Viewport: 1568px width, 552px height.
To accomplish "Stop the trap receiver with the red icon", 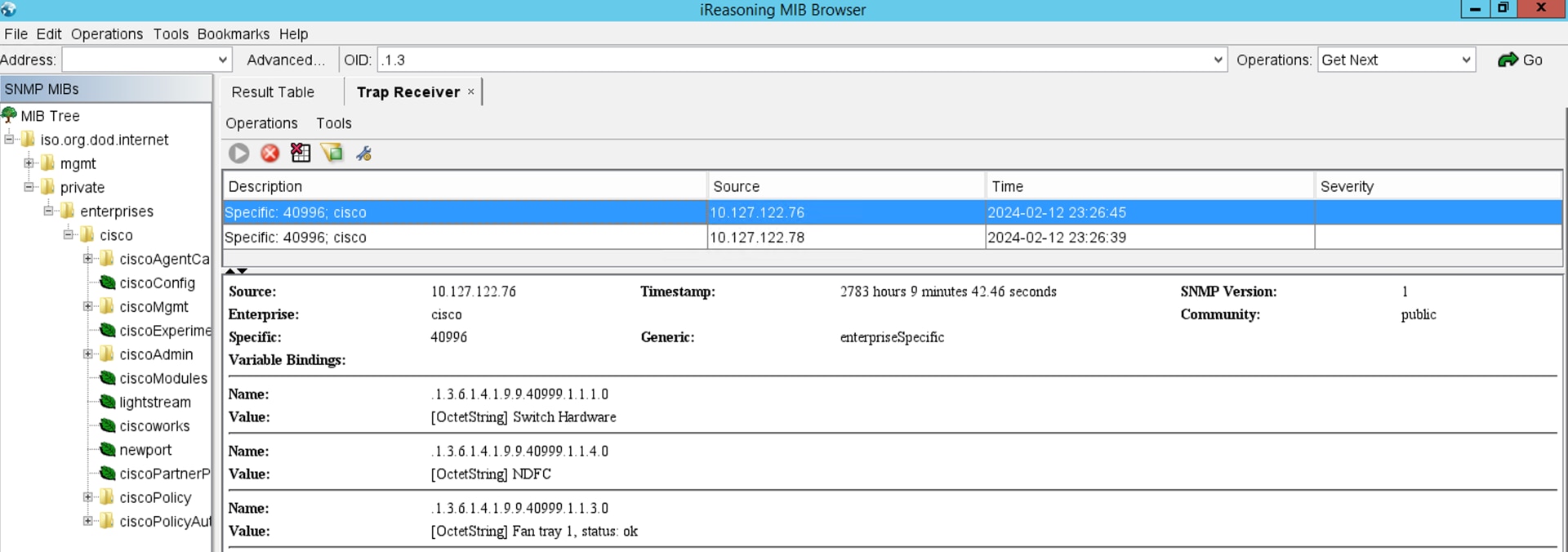I will 269,153.
